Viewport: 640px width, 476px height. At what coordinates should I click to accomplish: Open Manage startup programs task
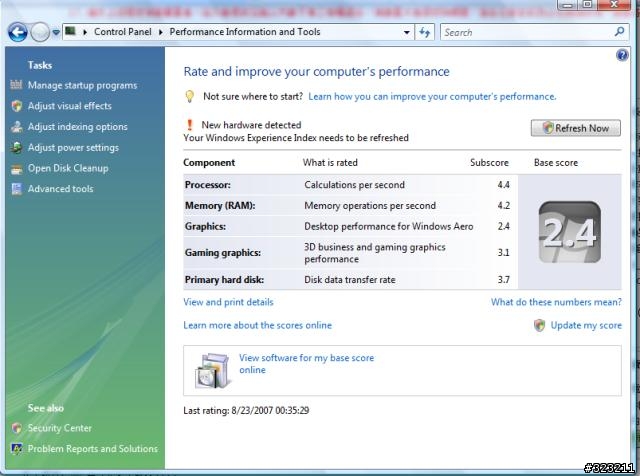point(82,85)
